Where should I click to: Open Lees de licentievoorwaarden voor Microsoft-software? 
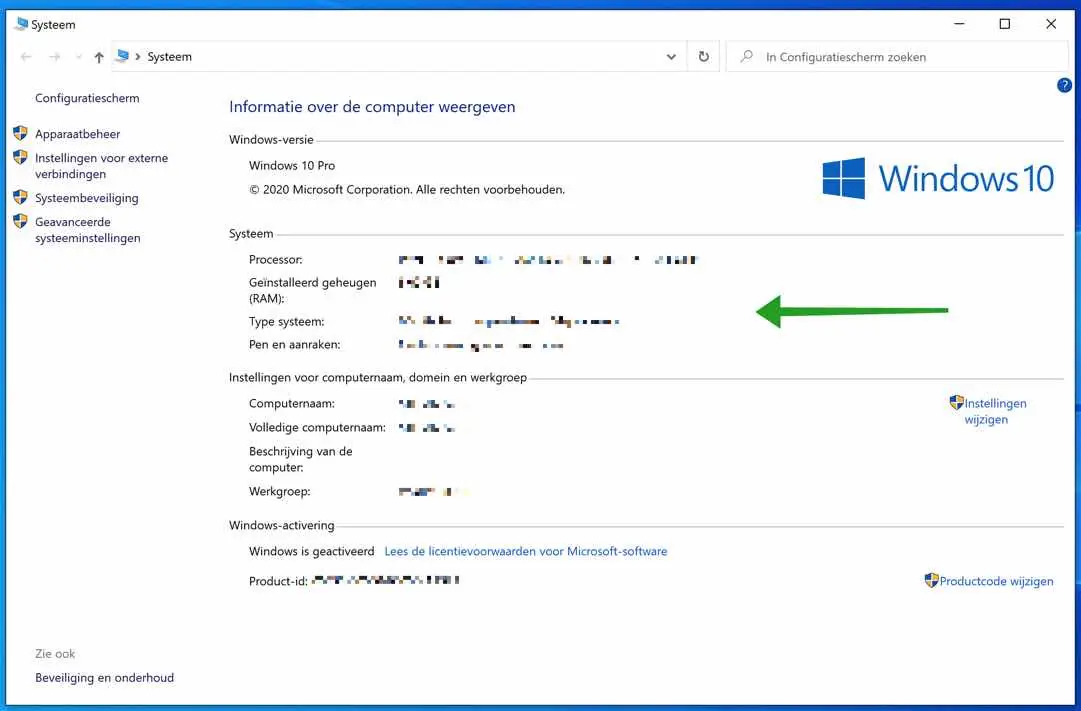[525, 551]
